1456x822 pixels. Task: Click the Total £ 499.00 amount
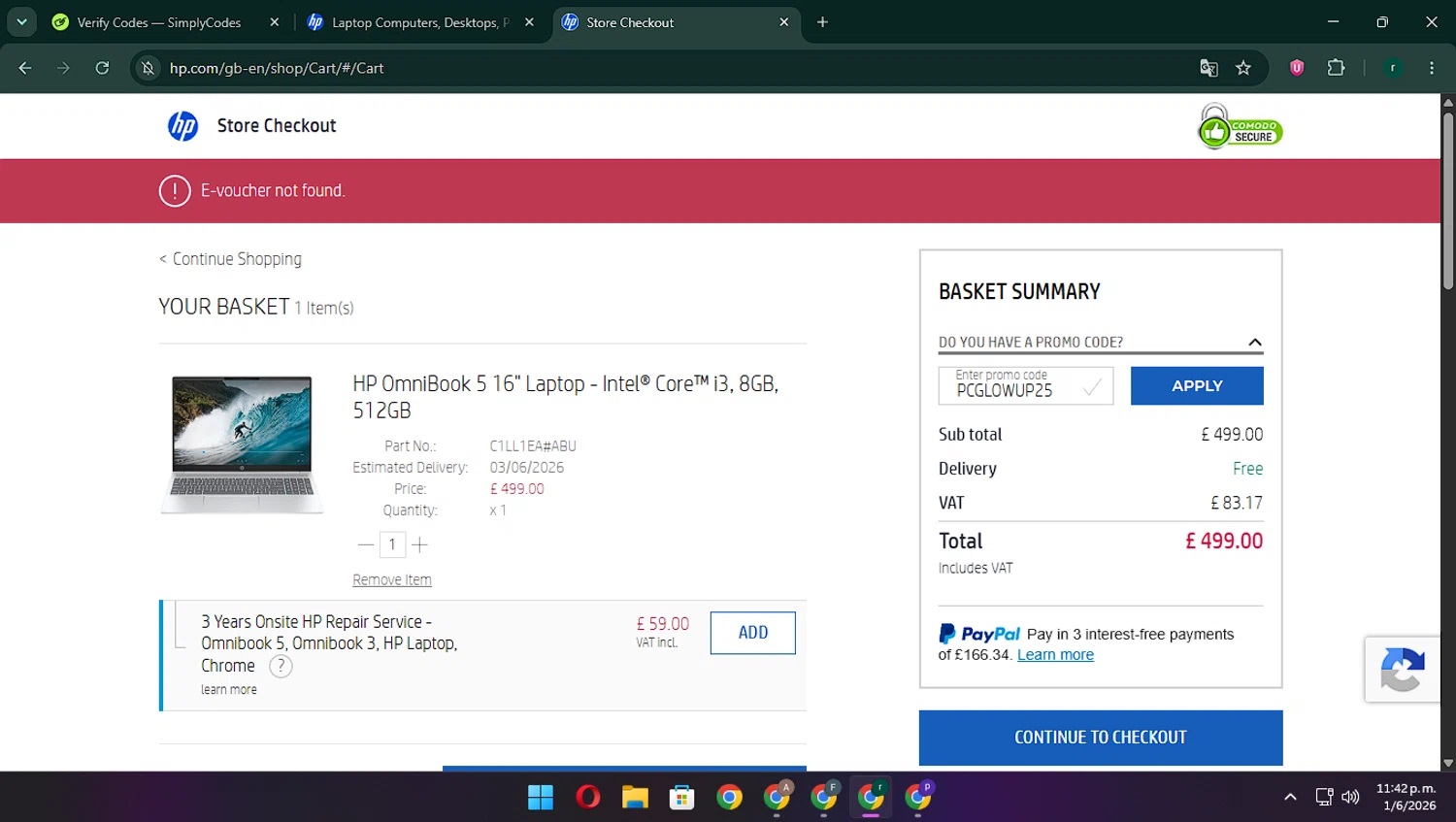point(1224,542)
